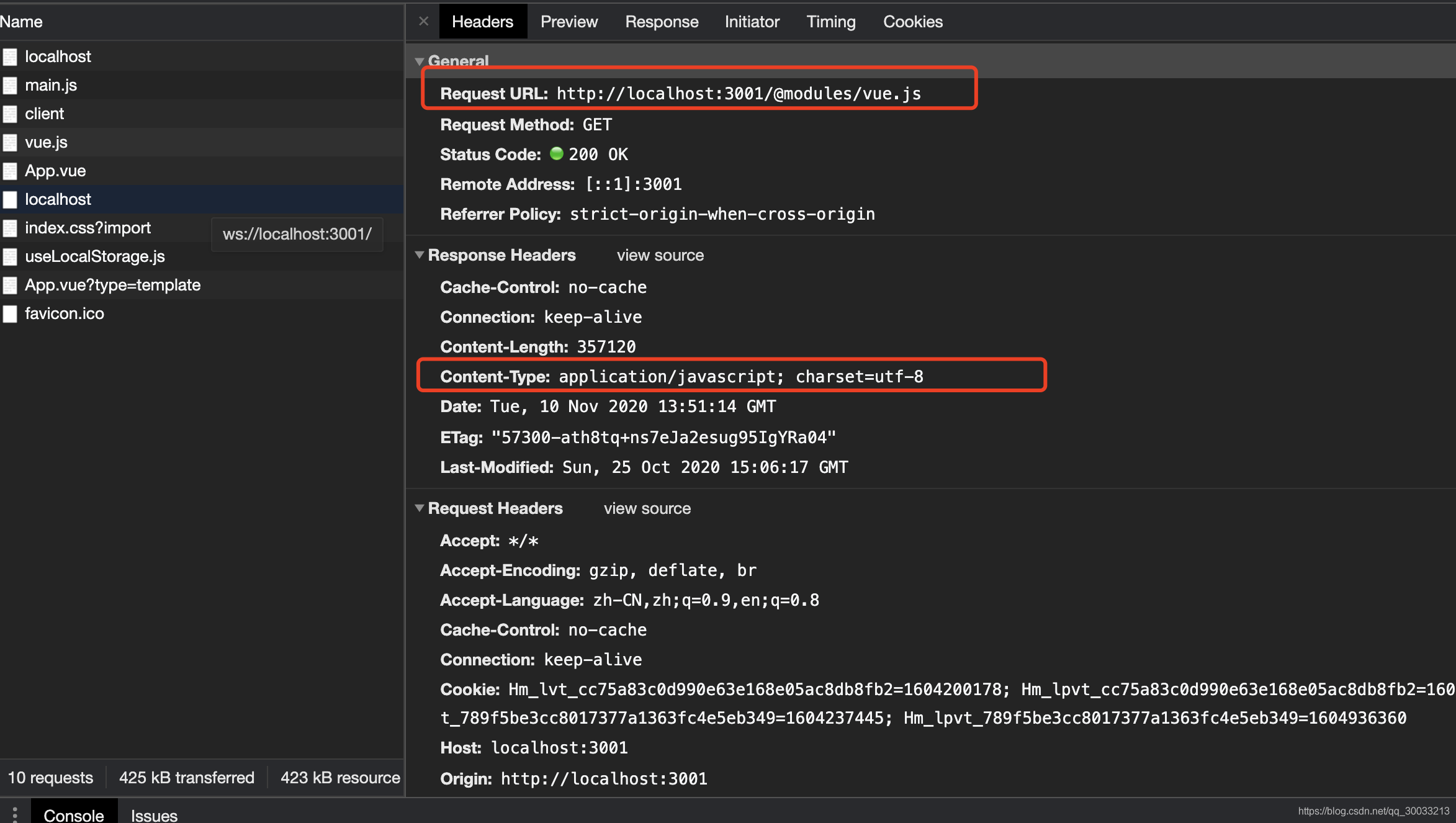View source of Request Headers
This screenshot has height=823, width=1456.
point(647,508)
